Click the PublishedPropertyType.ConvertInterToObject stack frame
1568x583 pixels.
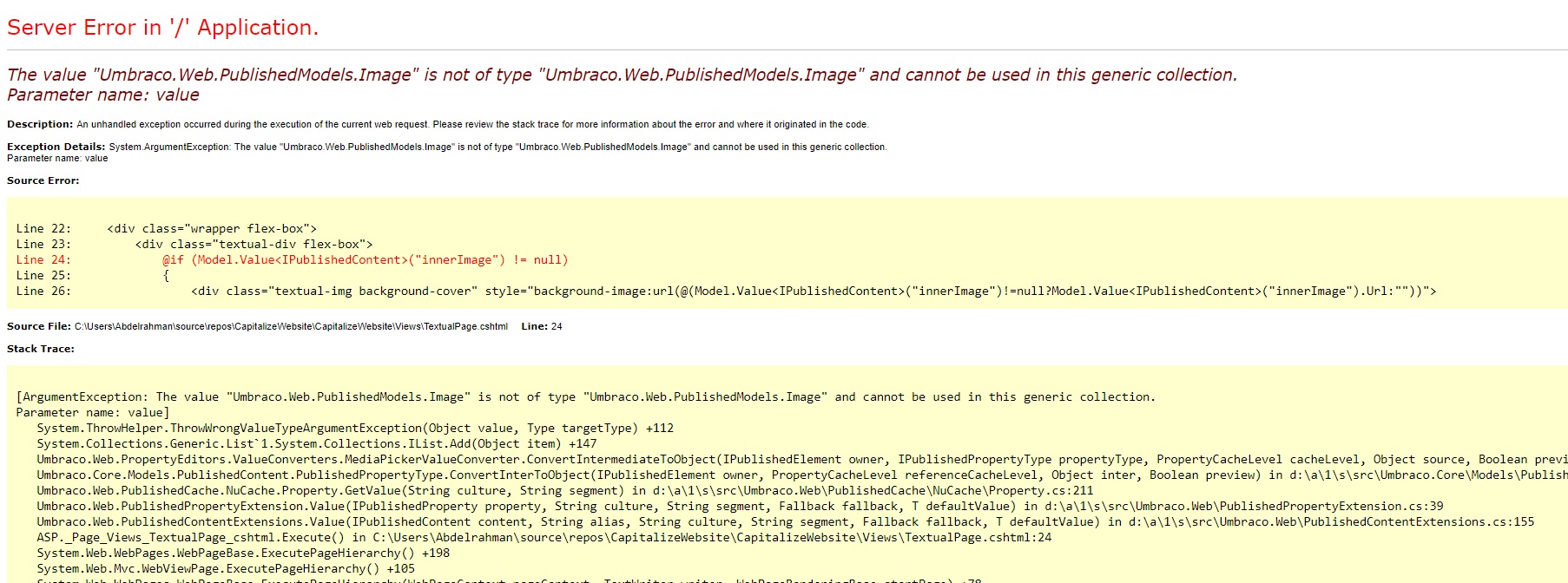(x=802, y=475)
